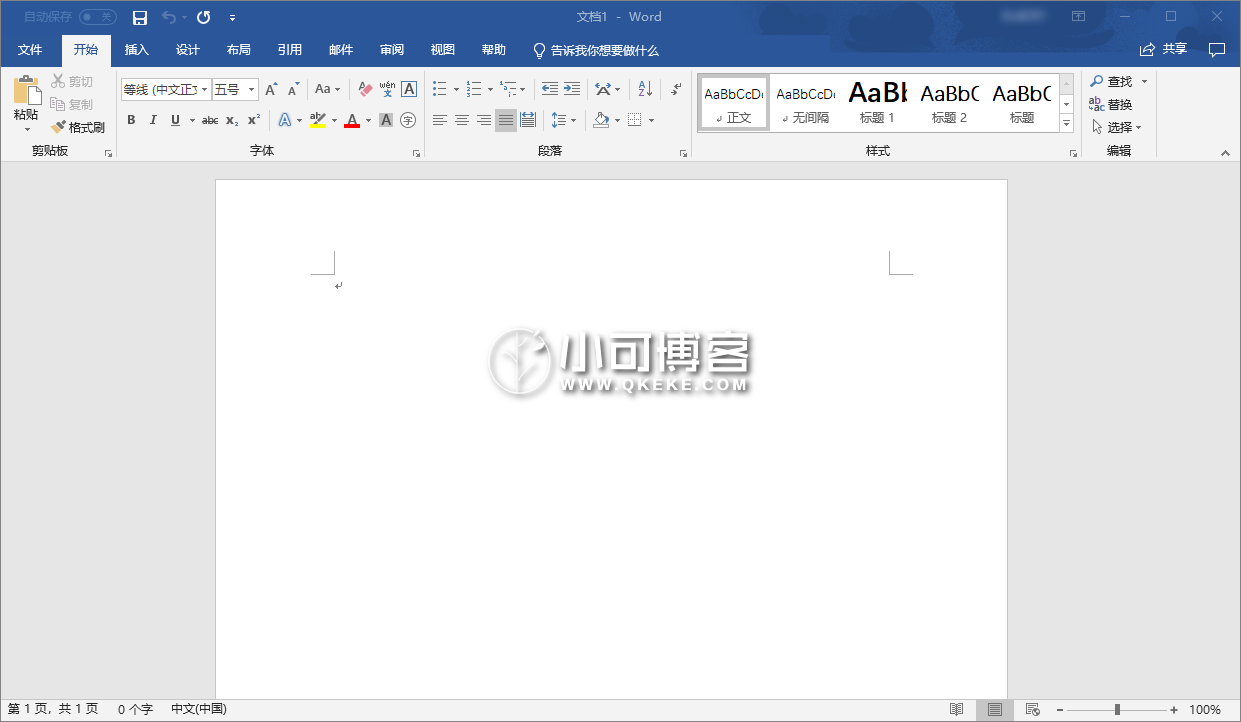
Task: Open the Change Case (Aa) dropdown
Action: (327, 90)
